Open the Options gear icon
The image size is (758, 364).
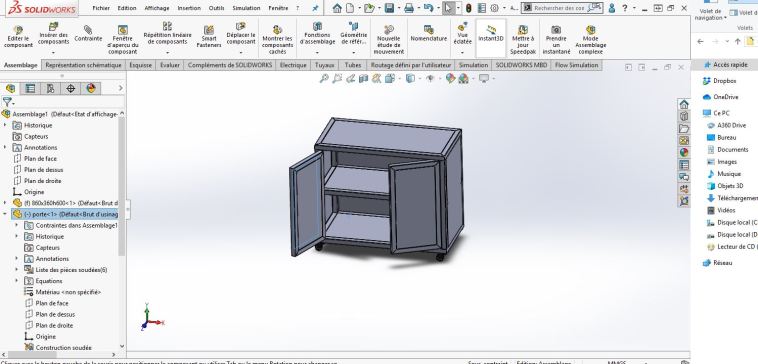[x=494, y=8]
